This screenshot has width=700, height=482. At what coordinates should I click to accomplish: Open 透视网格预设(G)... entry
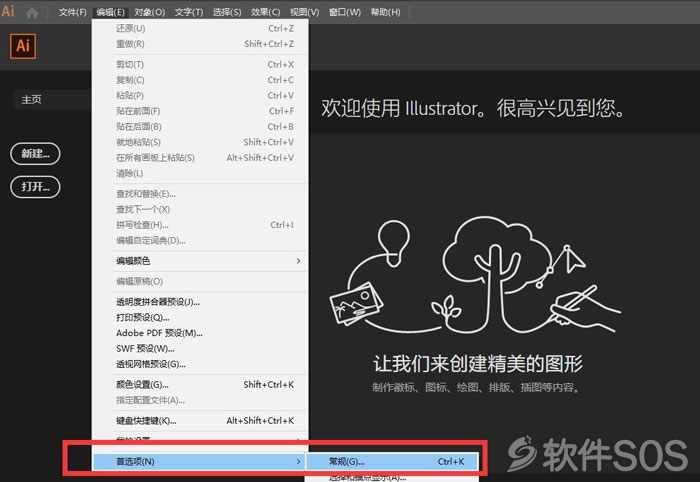pyautogui.click(x=200, y=365)
